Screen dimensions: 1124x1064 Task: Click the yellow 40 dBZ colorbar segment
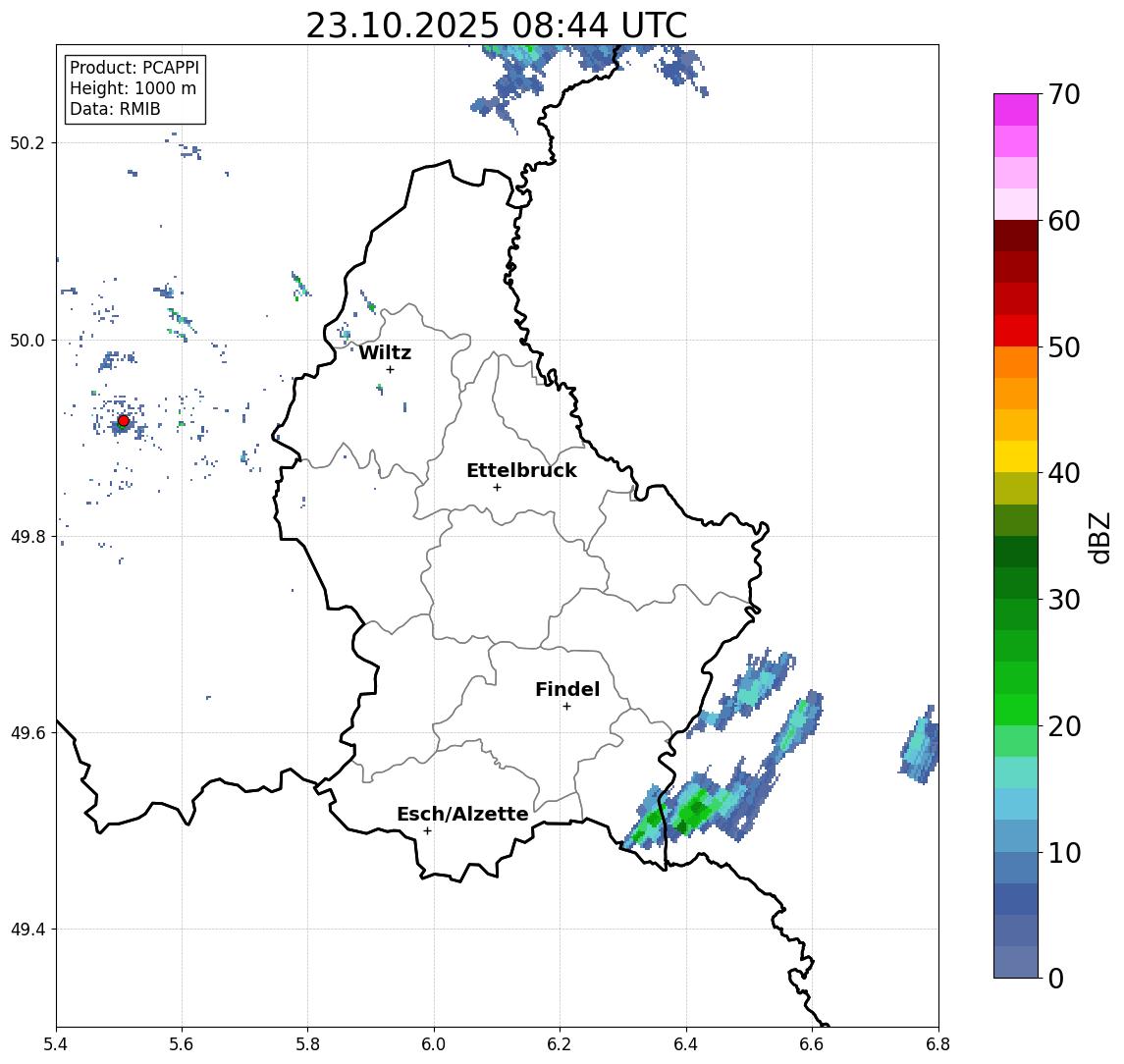[1016, 456]
